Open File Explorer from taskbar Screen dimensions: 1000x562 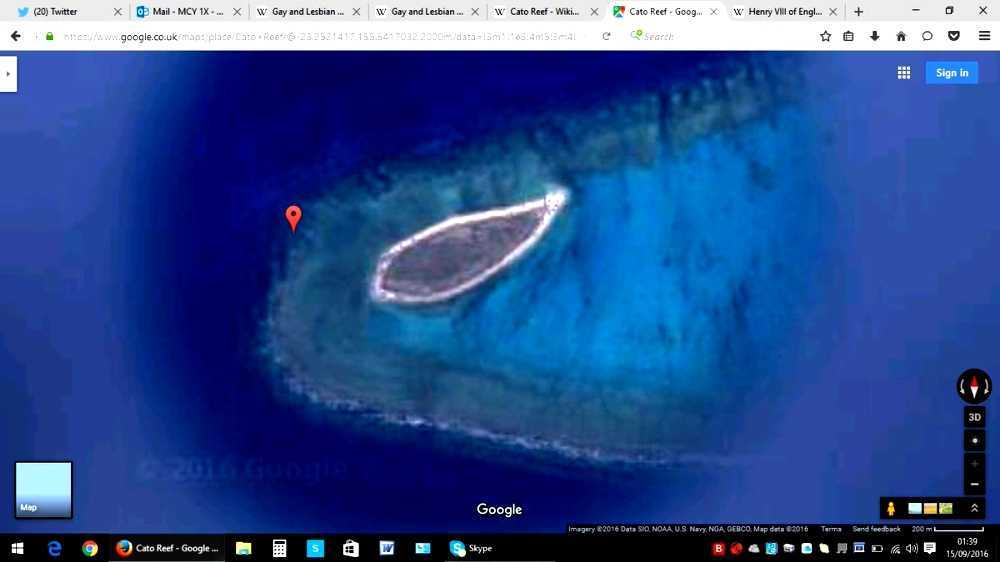click(244, 548)
